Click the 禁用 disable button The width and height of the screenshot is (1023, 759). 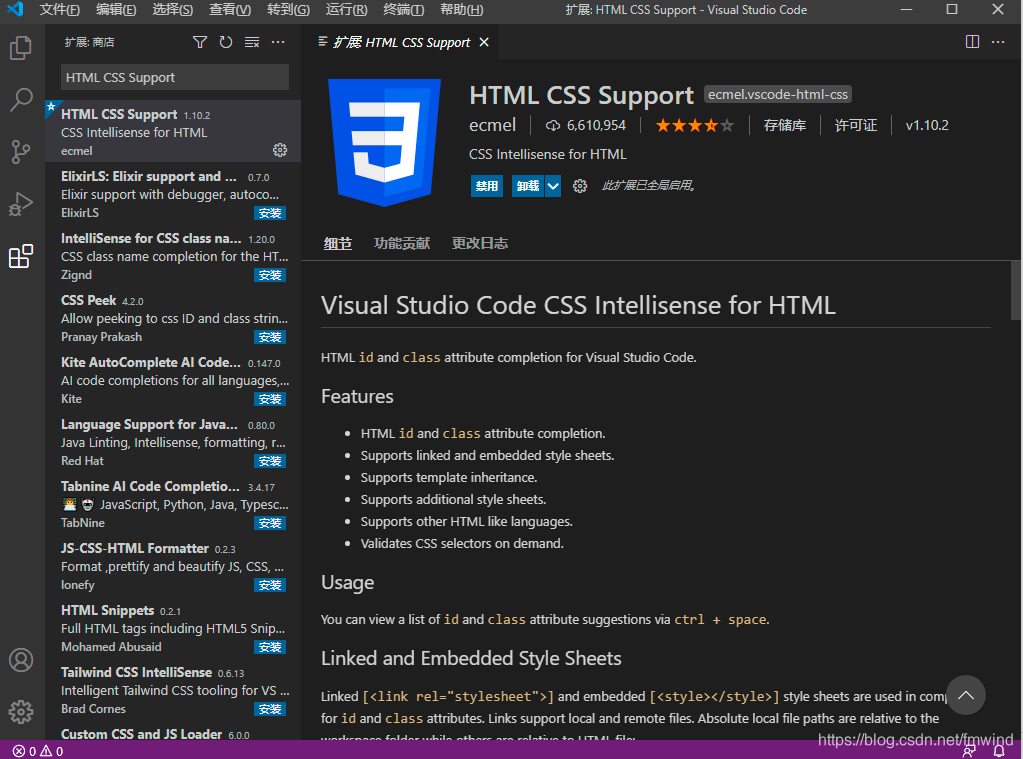click(x=487, y=186)
